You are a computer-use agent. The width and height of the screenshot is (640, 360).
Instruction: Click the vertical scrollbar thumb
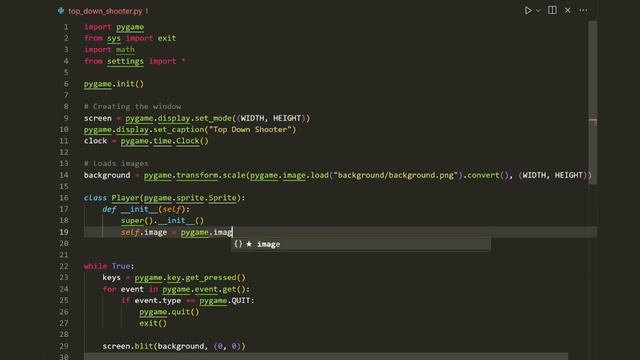coord(593,102)
